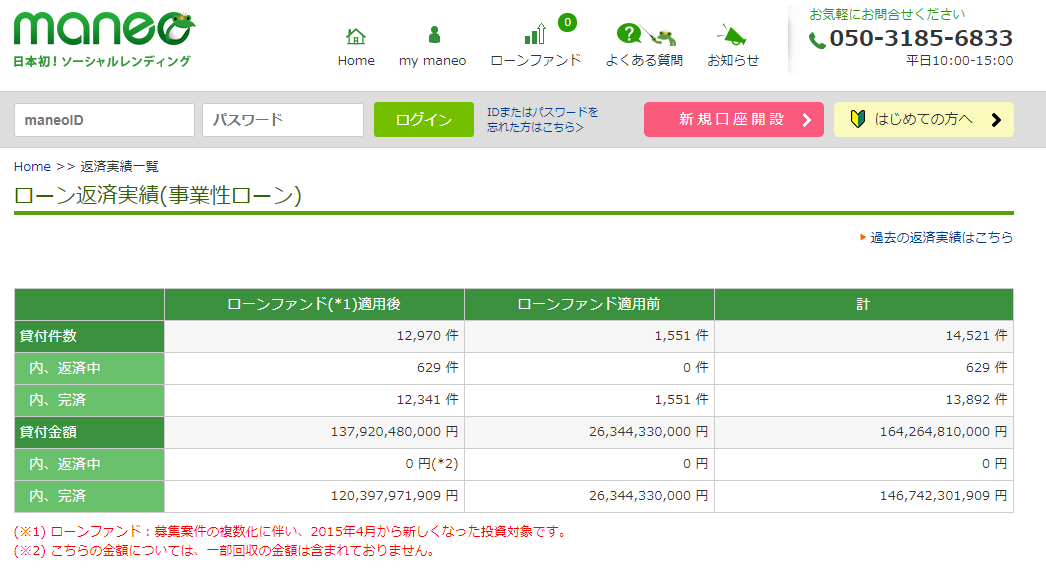The height and width of the screenshot is (577, 1046).
Task: Click the 146,742,301,909 円 cell
Action: coord(864,496)
